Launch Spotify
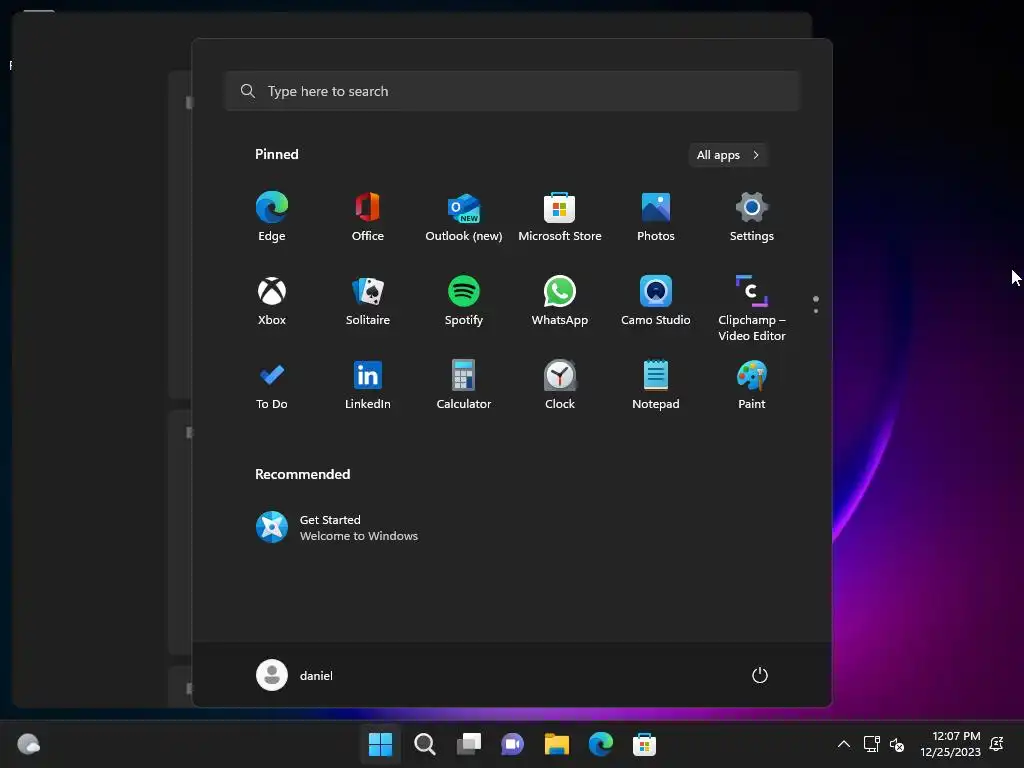This screenshot has height=768, width=1024. point(464,300)
